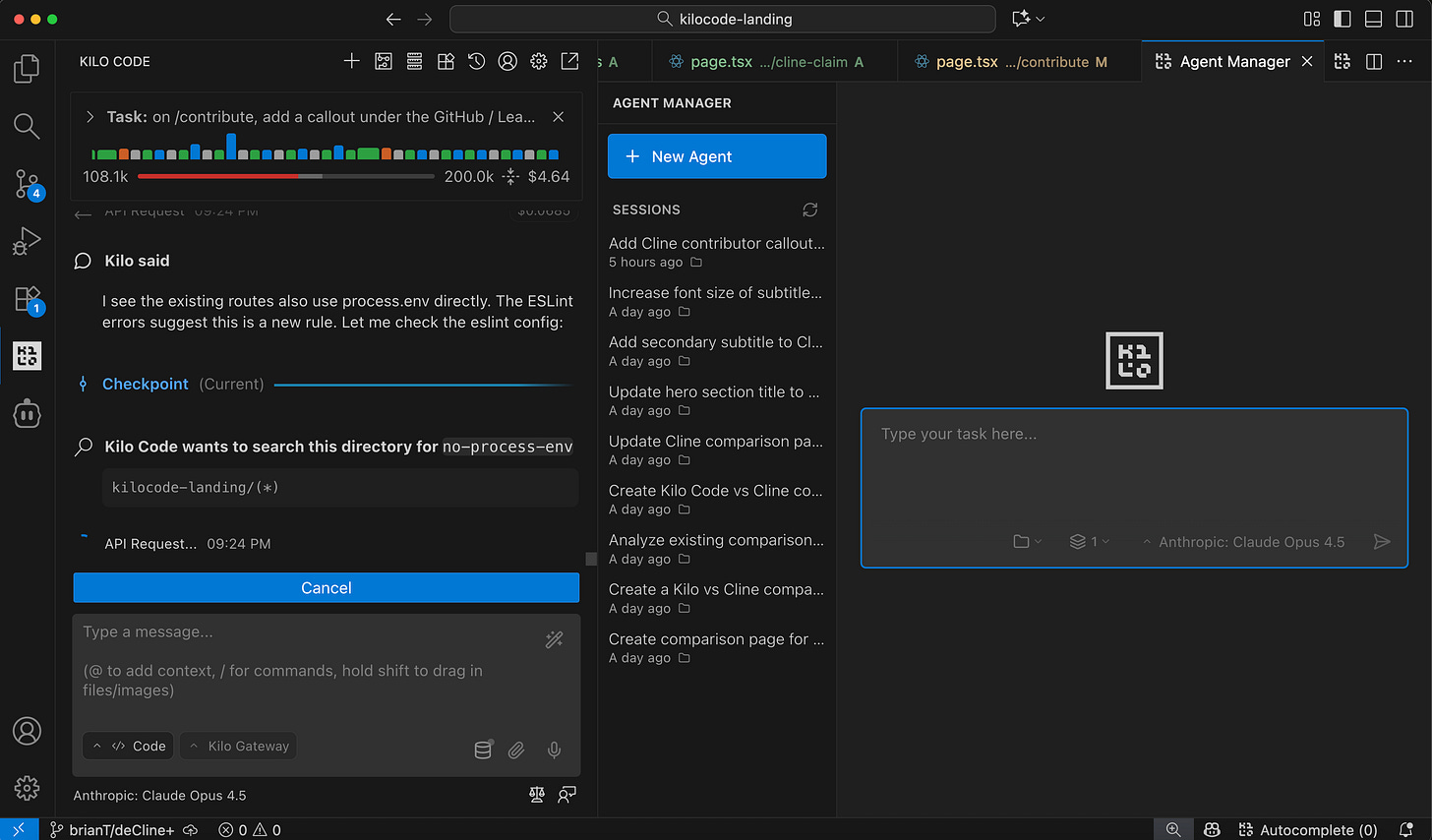Open the Search view in activity bar
The width and height of the screenshot is (1432, 840).
tap(27, 126)
